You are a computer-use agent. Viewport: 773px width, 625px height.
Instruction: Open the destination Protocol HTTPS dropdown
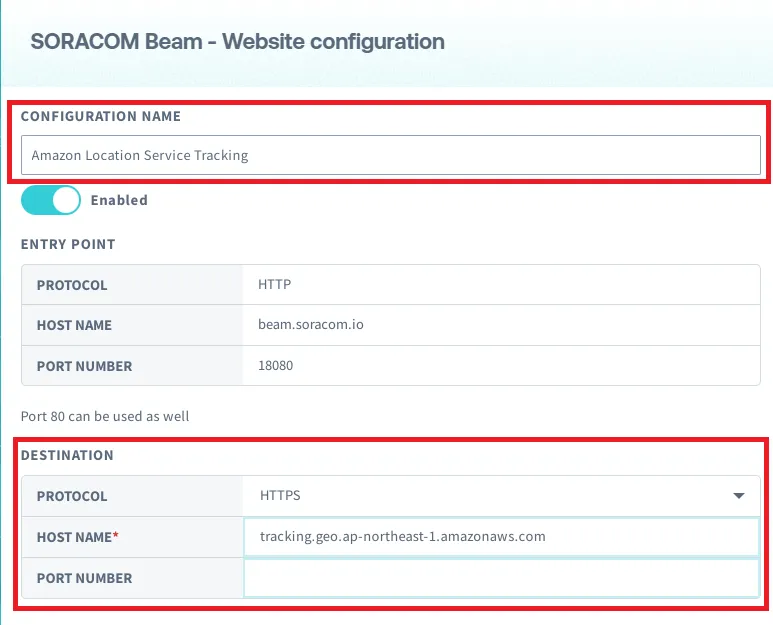click(501, 495)
